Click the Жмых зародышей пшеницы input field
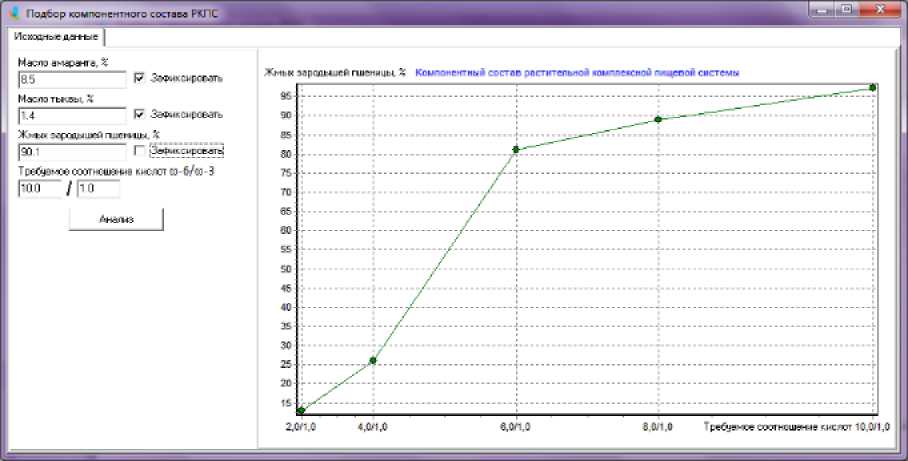The width and height of the screenshot is (908, 461). 72,152
